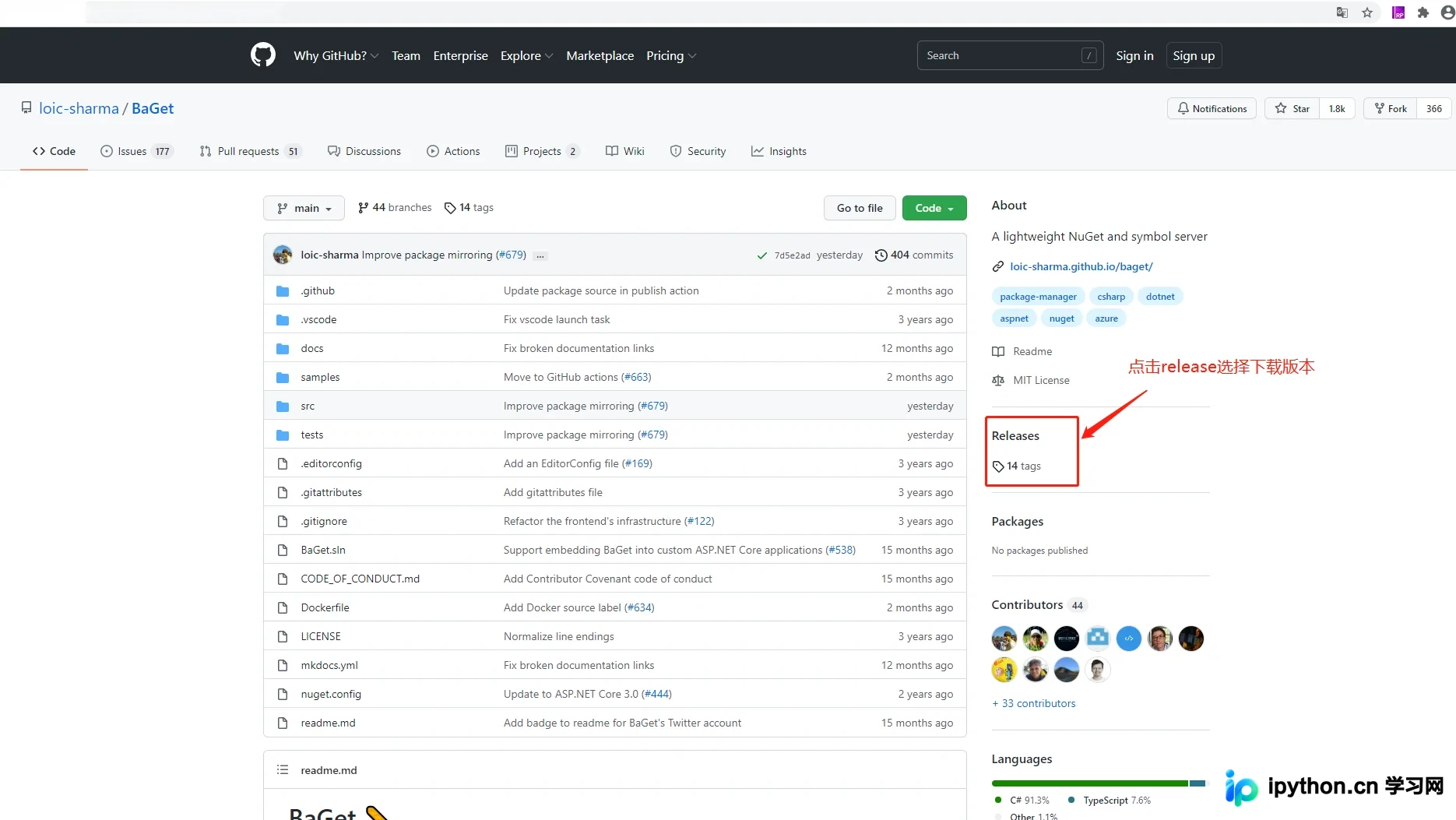Open the Actions tab
This screenshot has height=820, width=1456.
click(x=453, y=151)
